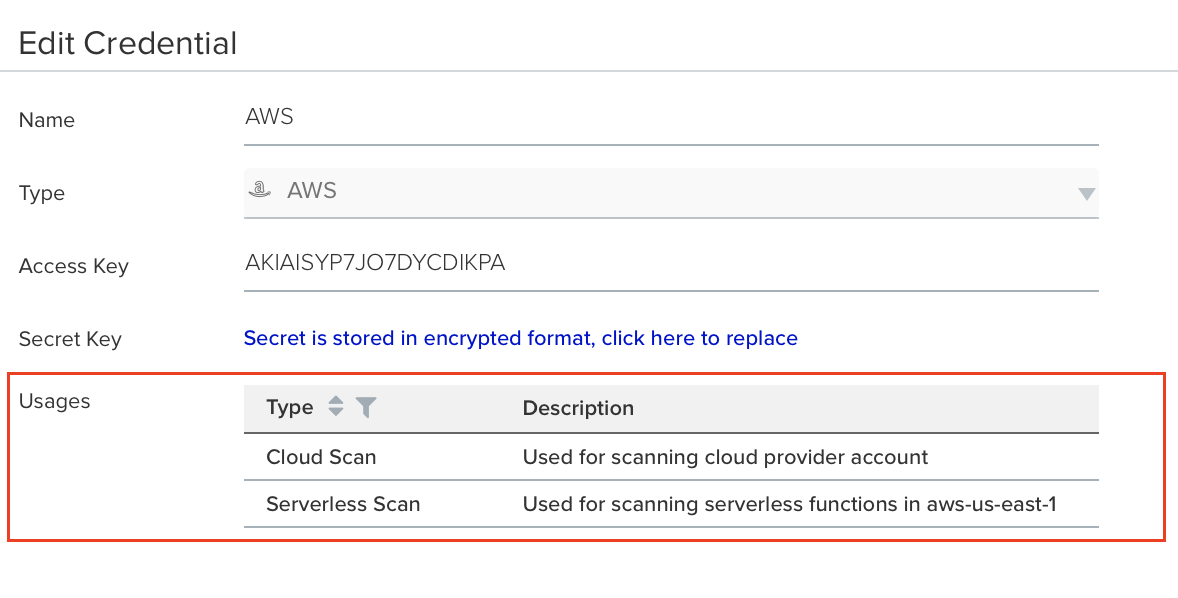Click the AWS logo icon in Type field
The width and height of the screenshot is (1178, 598).
click(x=260, y=190)
